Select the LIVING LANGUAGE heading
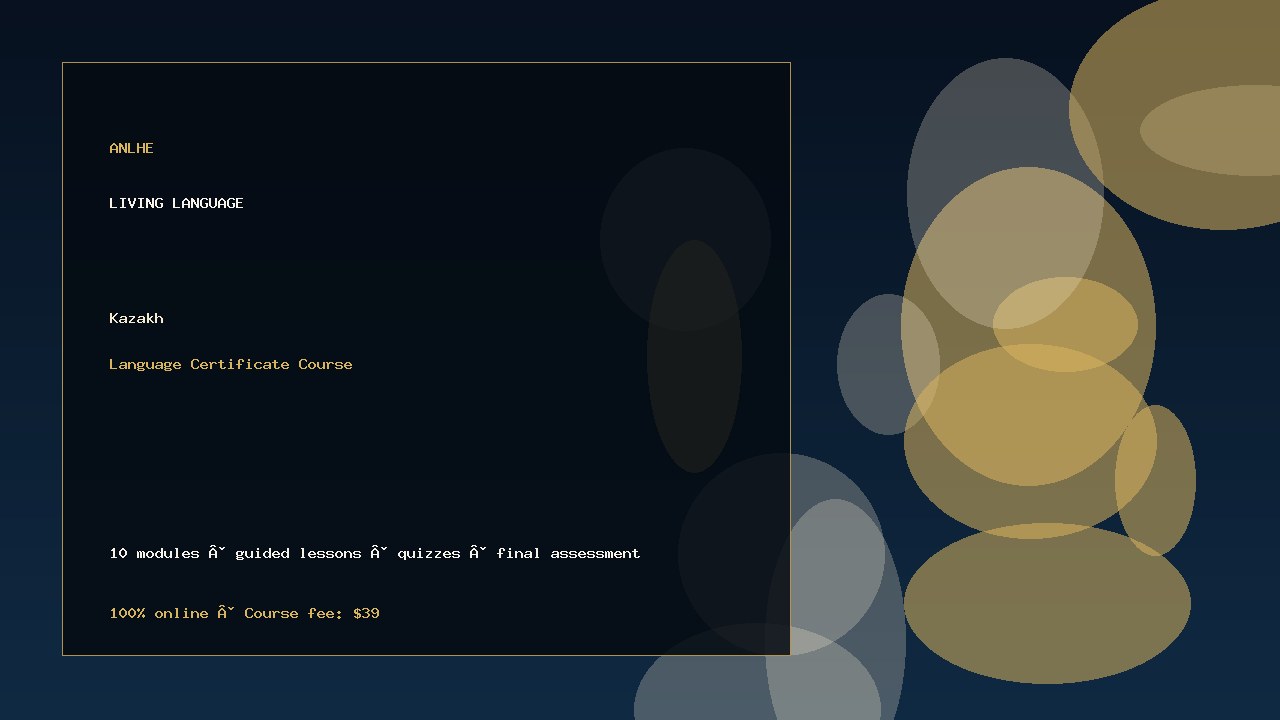1280x720 pixels. click(x=176, y=203)
